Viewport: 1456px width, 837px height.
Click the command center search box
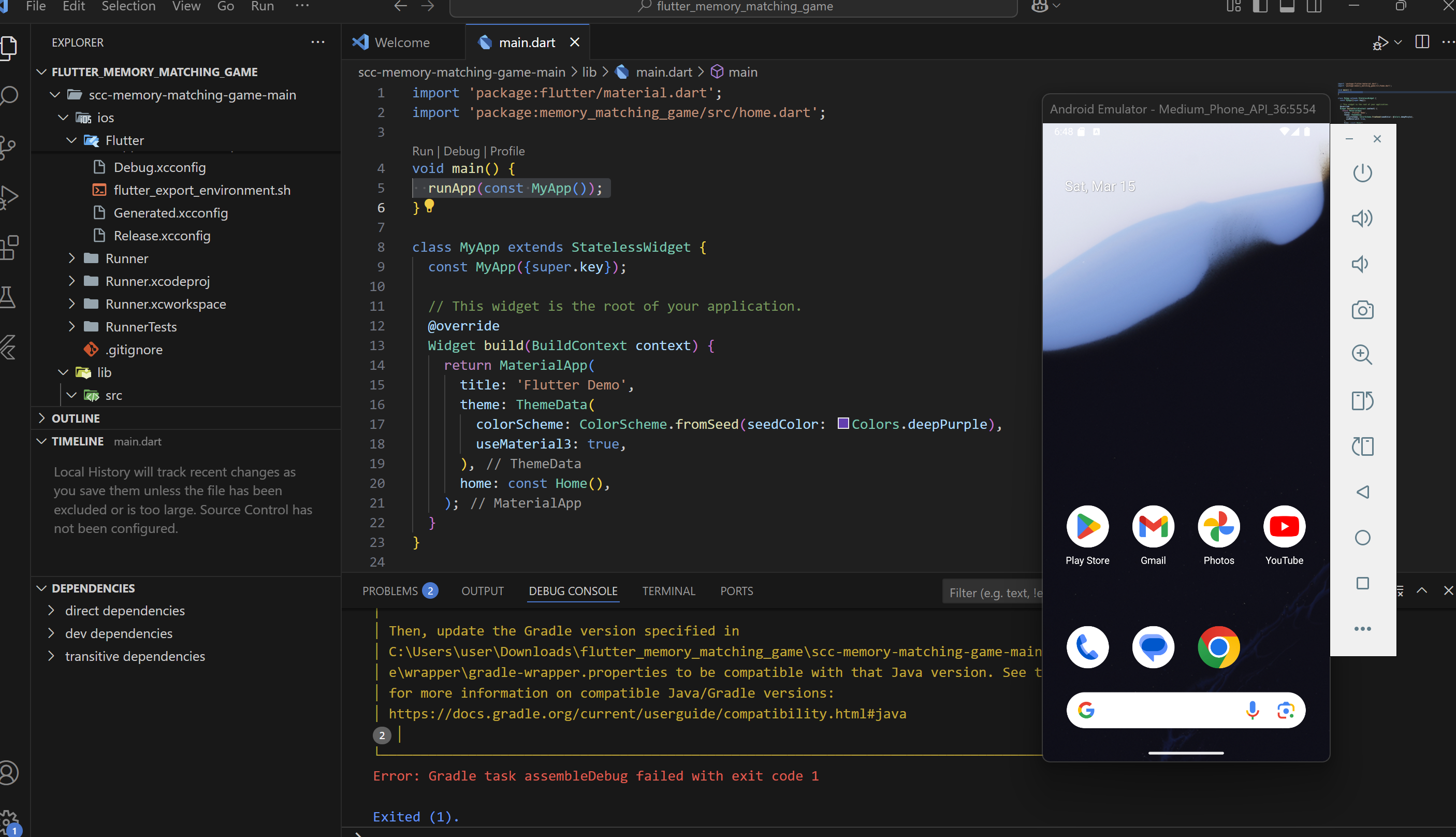[x=733, y=7]
